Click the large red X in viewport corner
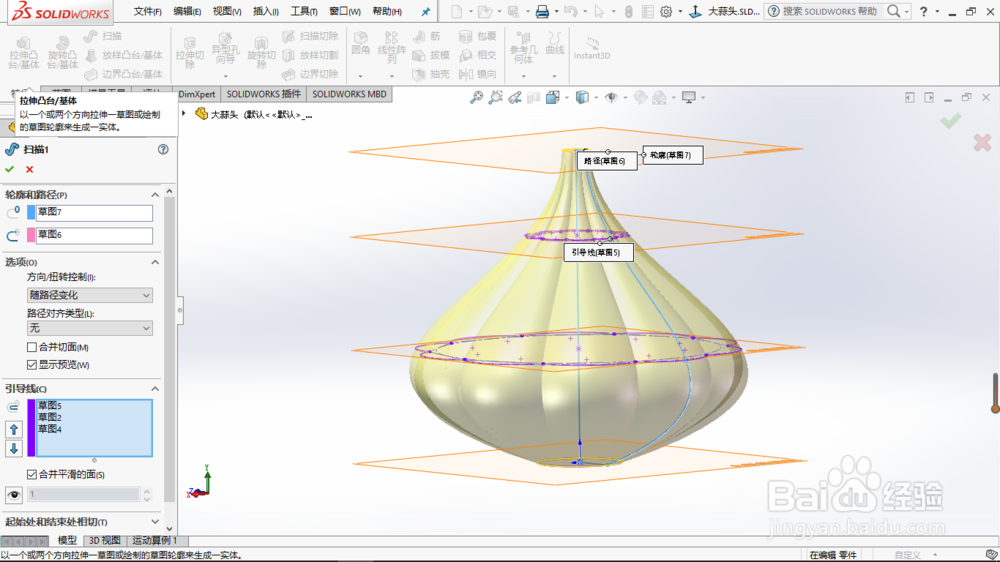 click(982, 142)
